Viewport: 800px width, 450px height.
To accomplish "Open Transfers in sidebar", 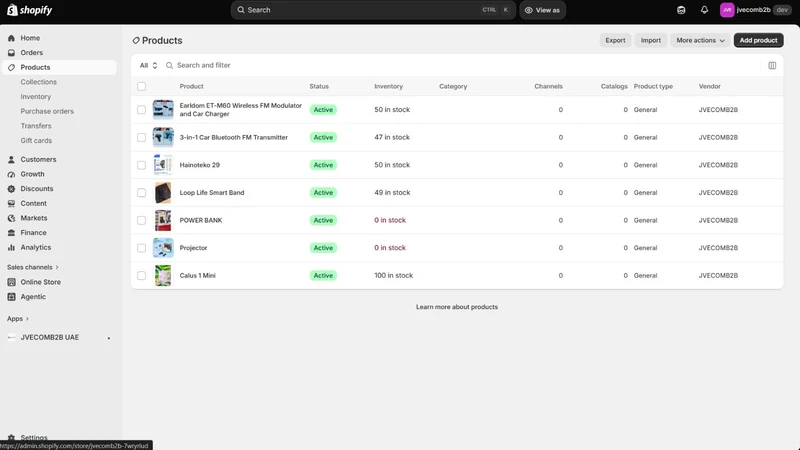I will [x=36, y=126].
